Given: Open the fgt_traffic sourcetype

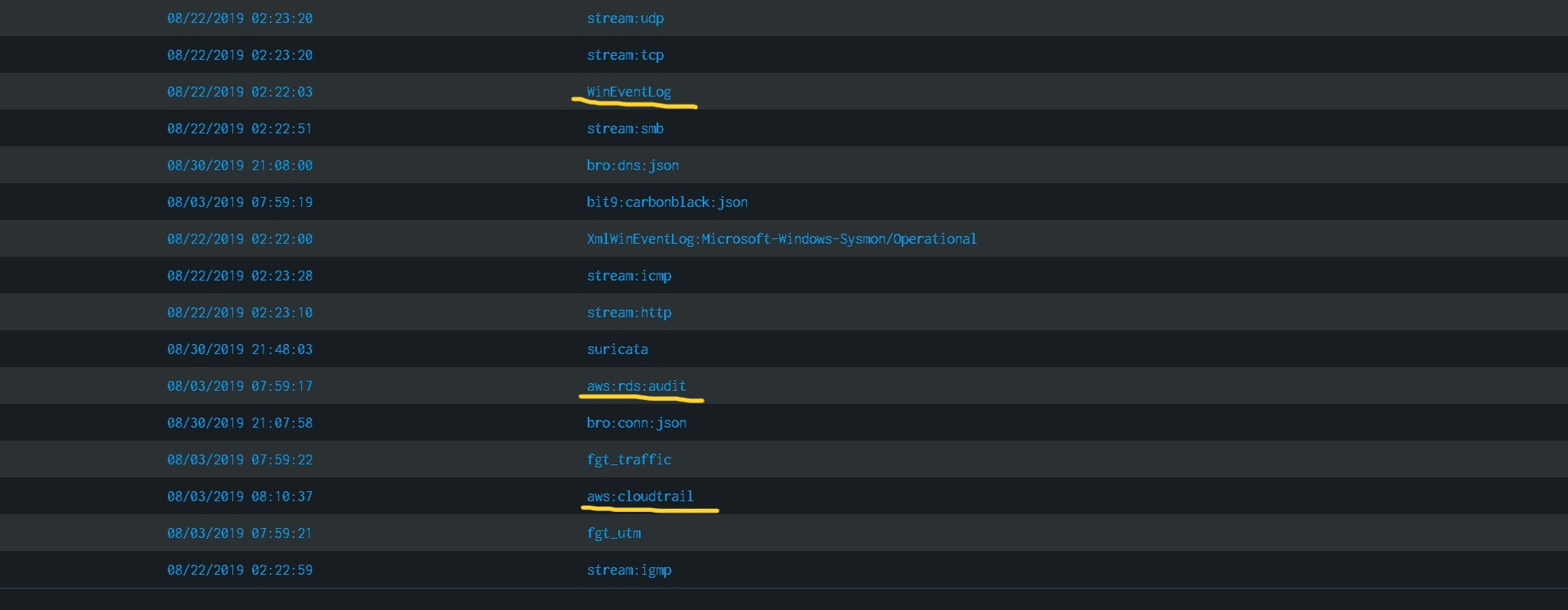Looking at the screenshot, I should click(x=629, y=460).
